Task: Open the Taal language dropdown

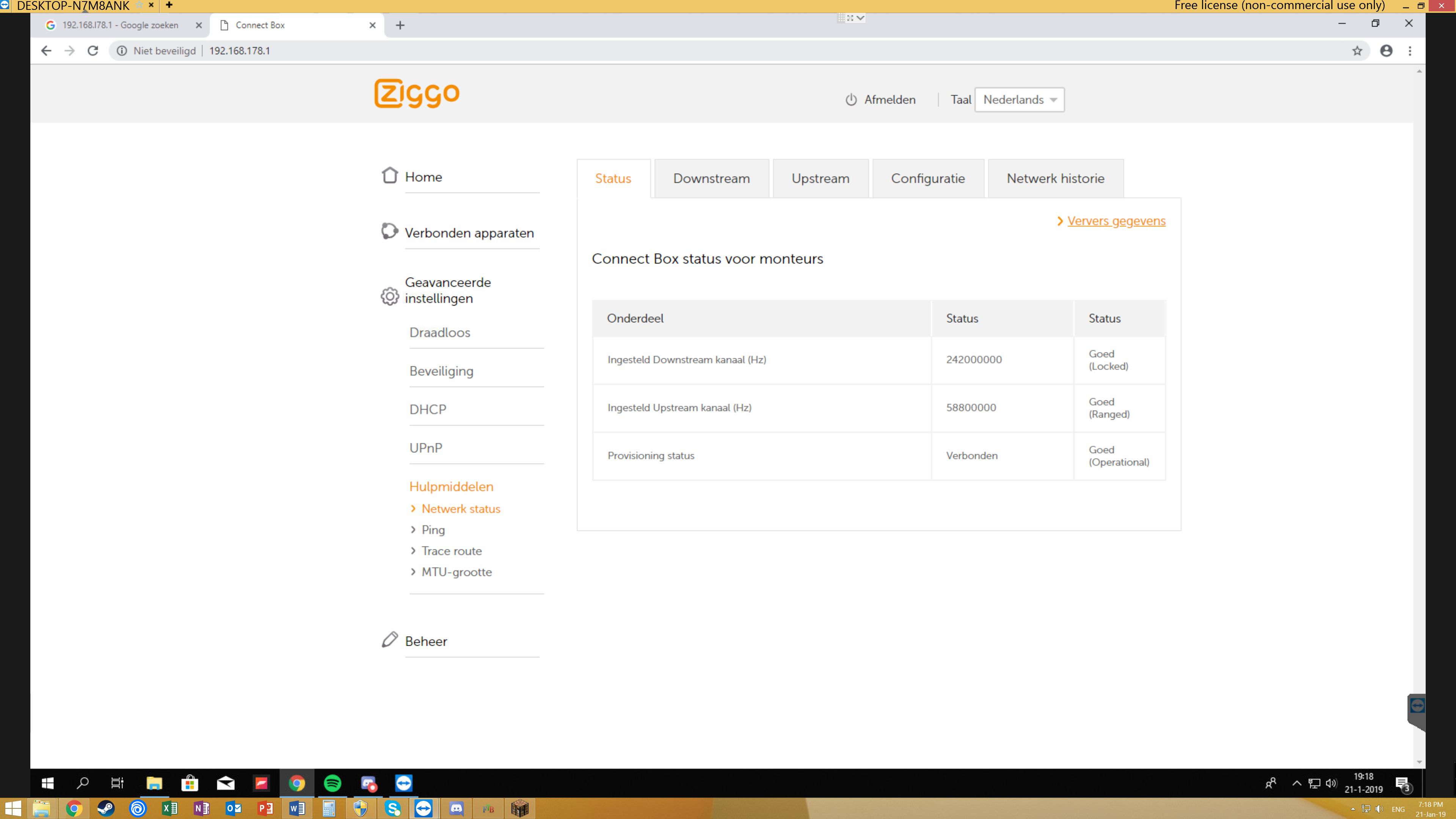Action: (1019, 100)
